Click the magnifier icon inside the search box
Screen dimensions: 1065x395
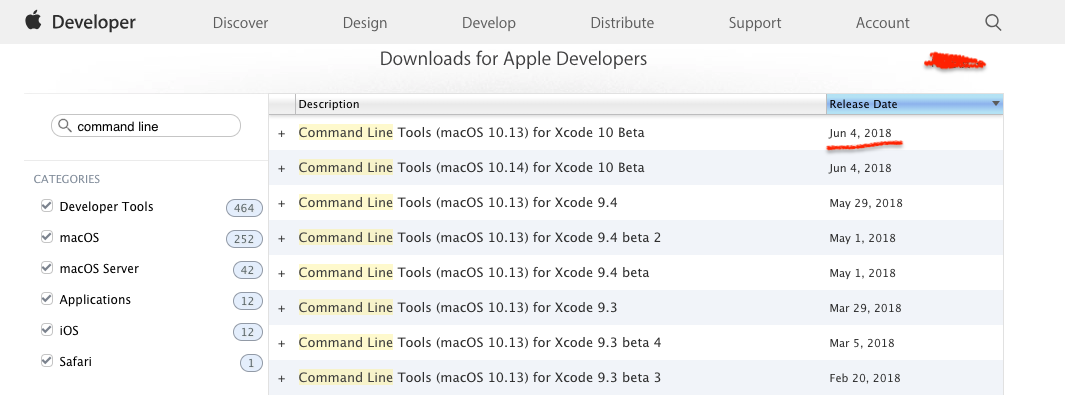pos(65,126)
